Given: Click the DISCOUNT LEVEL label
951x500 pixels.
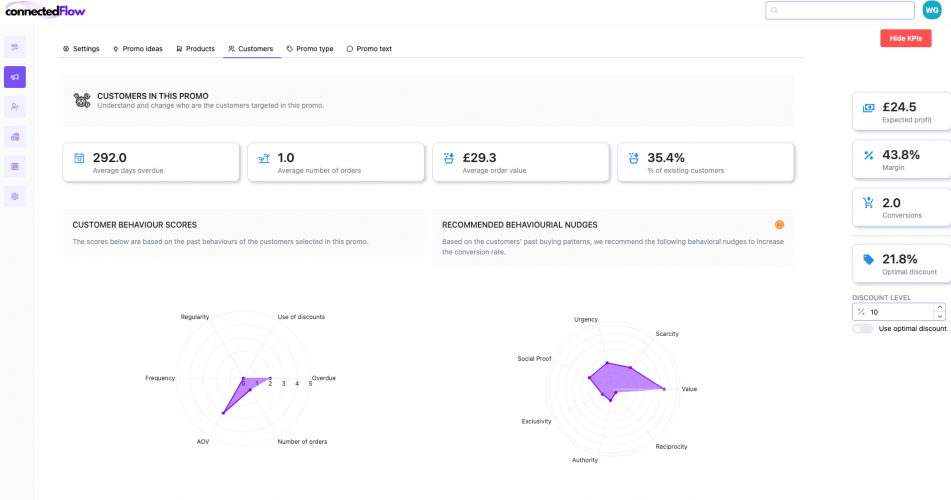Looking at the screenshot, I should (x=881, y=297).
